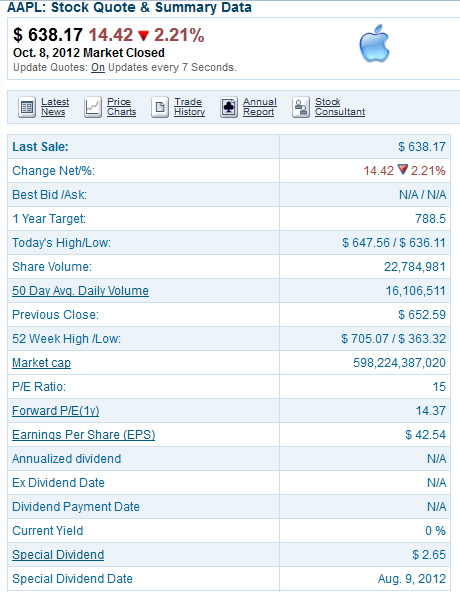Click the Forward P/E(1y) link
Viewport: 460px width, 592px height.
coord(56,411)
